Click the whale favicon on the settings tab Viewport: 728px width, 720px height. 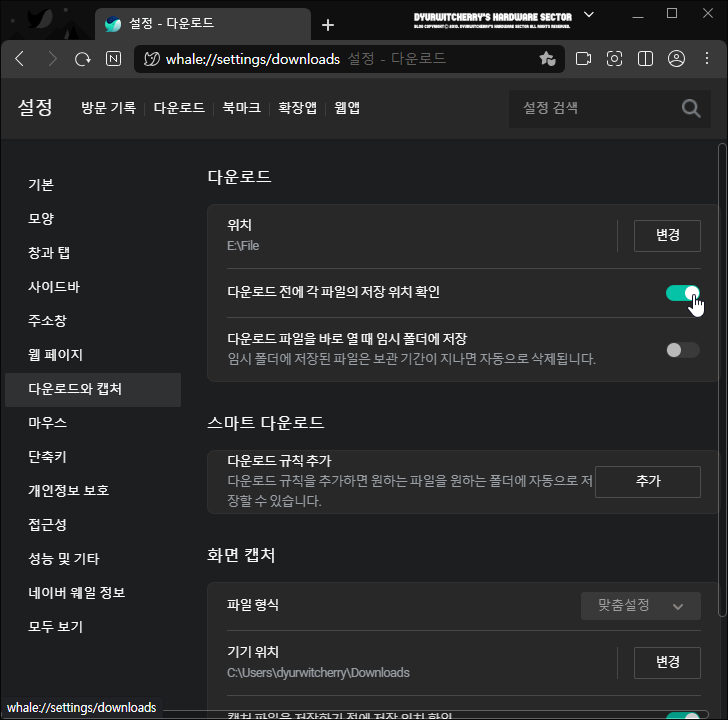pyautogui.click(x=113, y=24)
